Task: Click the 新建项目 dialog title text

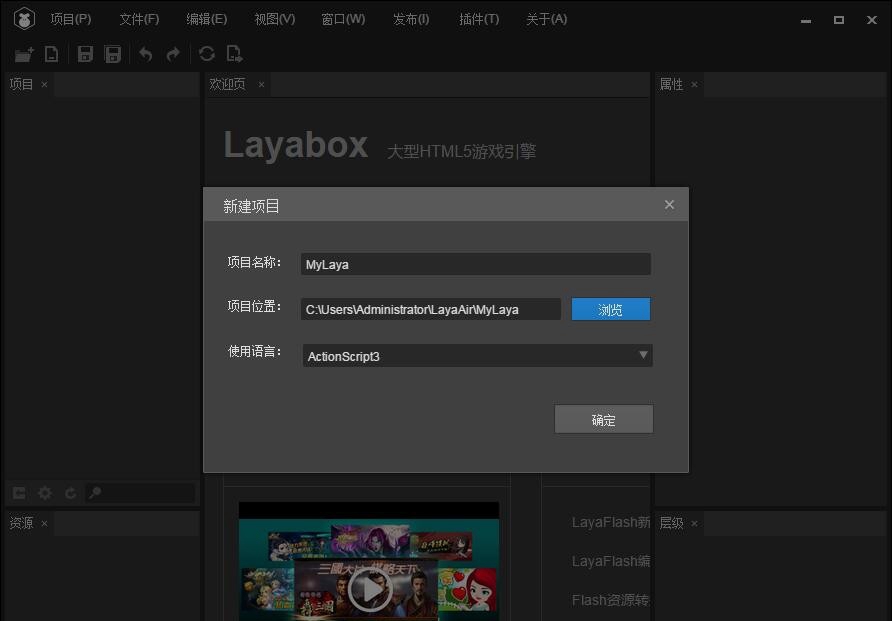Action: 251,206
